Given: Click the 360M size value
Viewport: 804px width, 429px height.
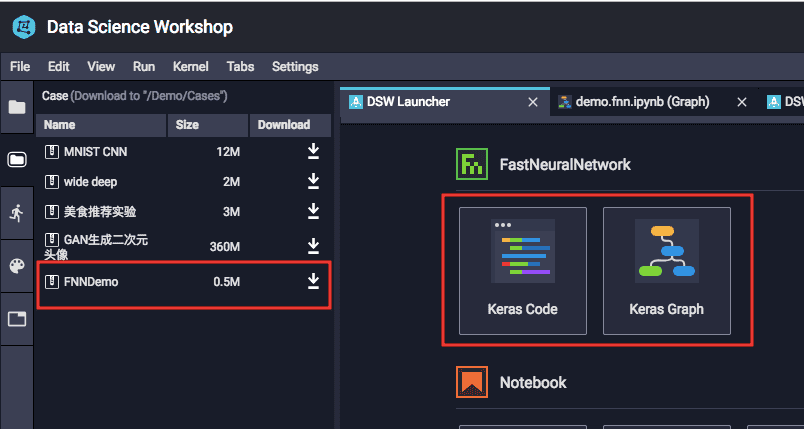Looking at the screenshot, I should click(225, 247).
